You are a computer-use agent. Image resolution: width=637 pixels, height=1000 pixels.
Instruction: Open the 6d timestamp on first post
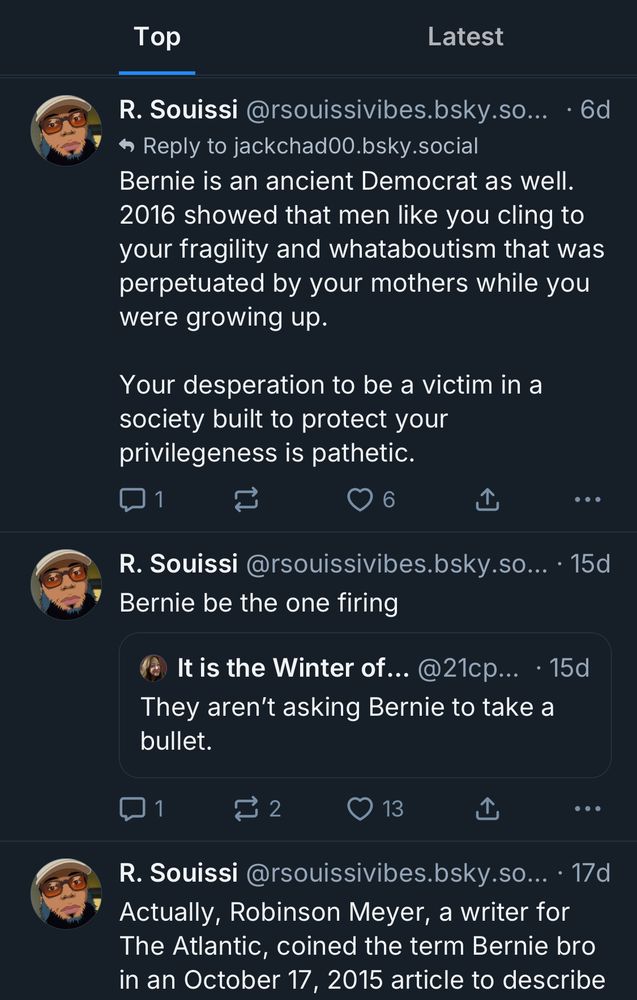pyautogui.click(x=594, y=109)
